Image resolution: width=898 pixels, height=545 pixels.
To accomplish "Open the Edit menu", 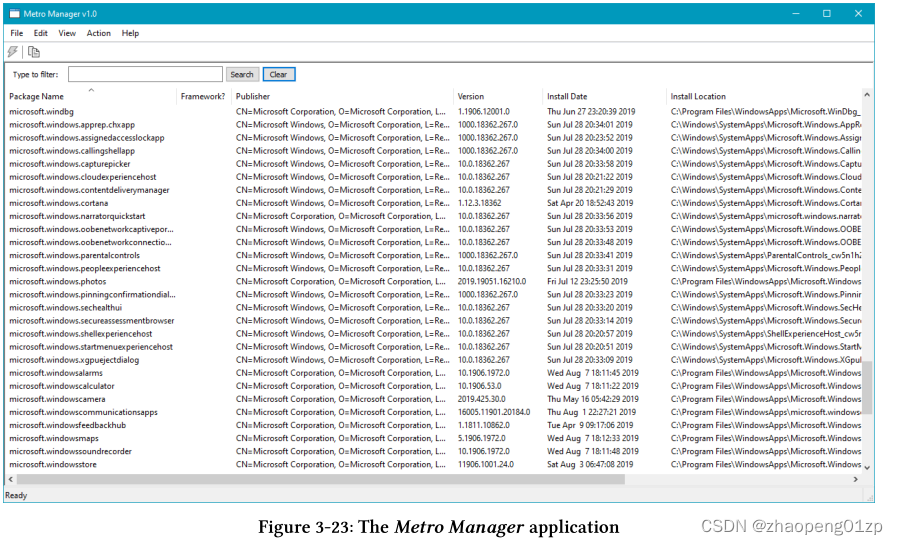I will tap(41, 33).
